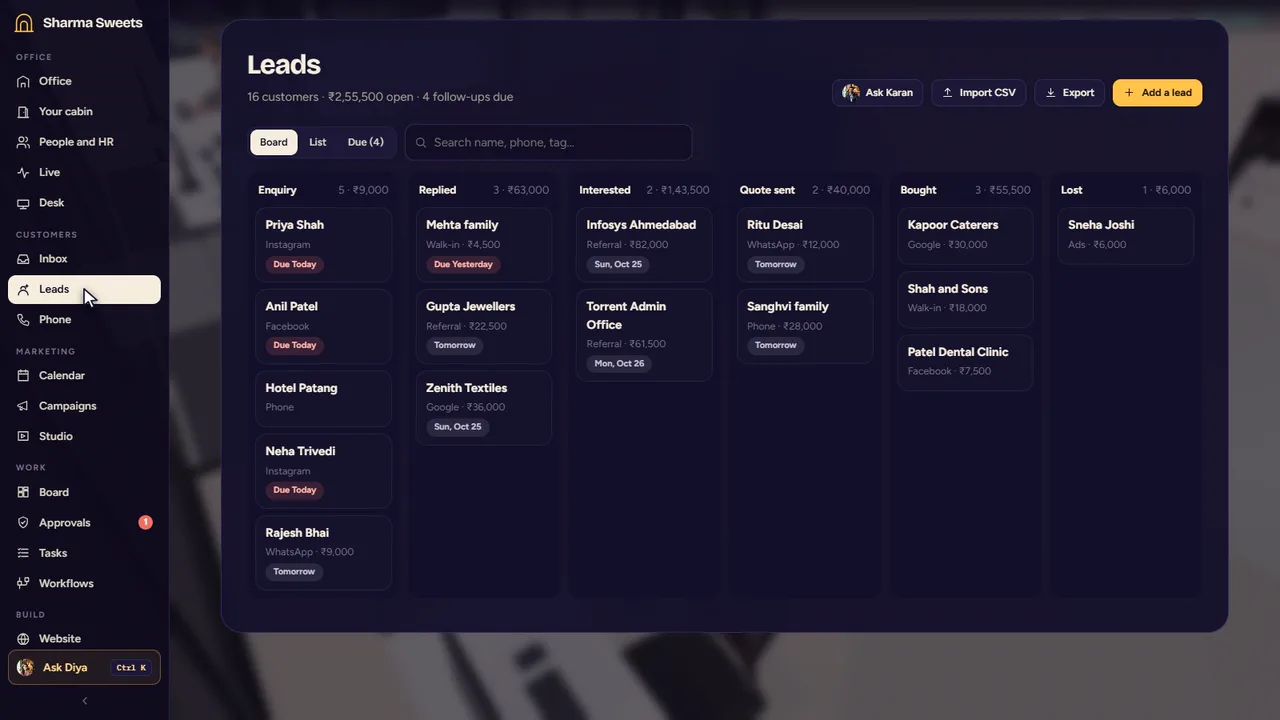Screen dimensions: 1280x720
Task: Open the Website globe item
Action: coord(84,639)
